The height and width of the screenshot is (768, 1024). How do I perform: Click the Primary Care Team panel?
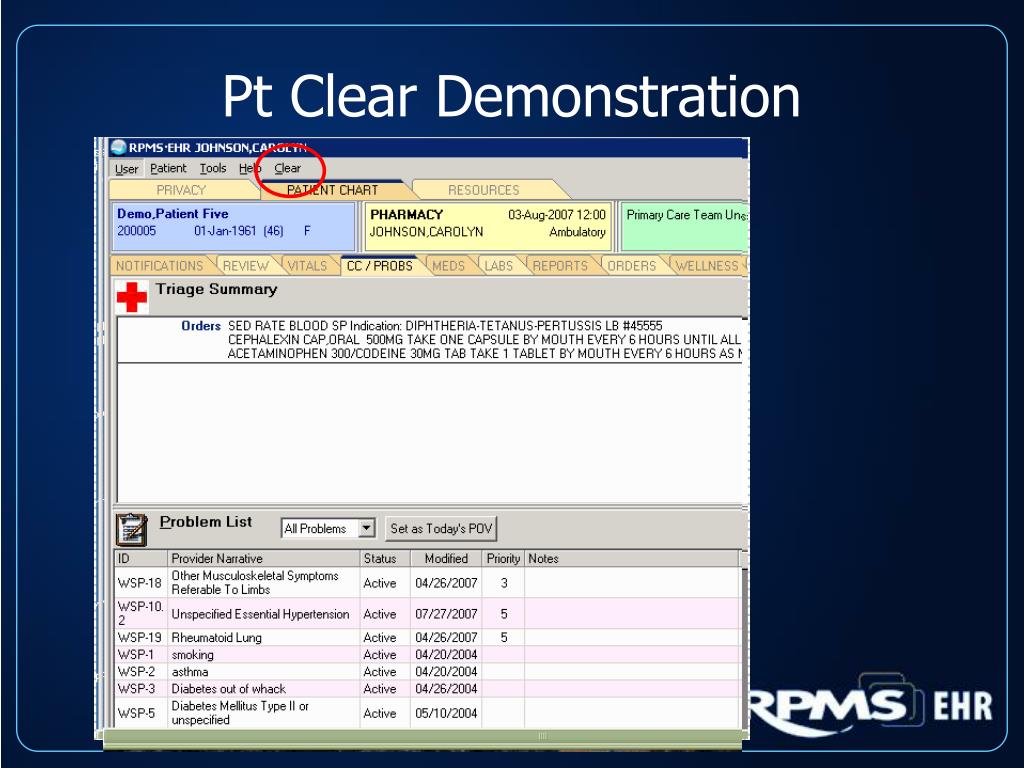684,227
